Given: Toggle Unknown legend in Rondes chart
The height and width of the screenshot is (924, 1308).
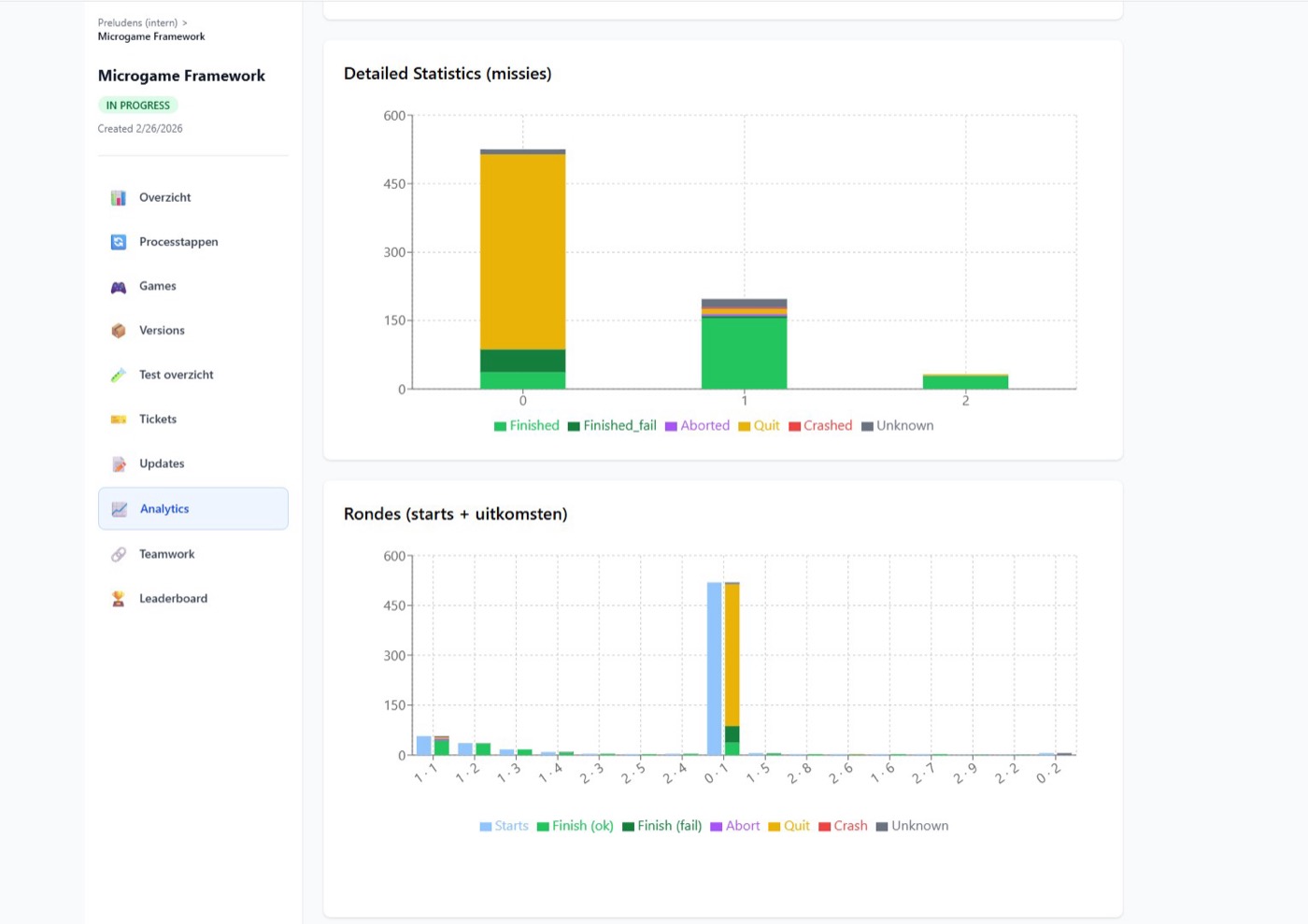Looking at the screenshot, I should click(912, 826).
